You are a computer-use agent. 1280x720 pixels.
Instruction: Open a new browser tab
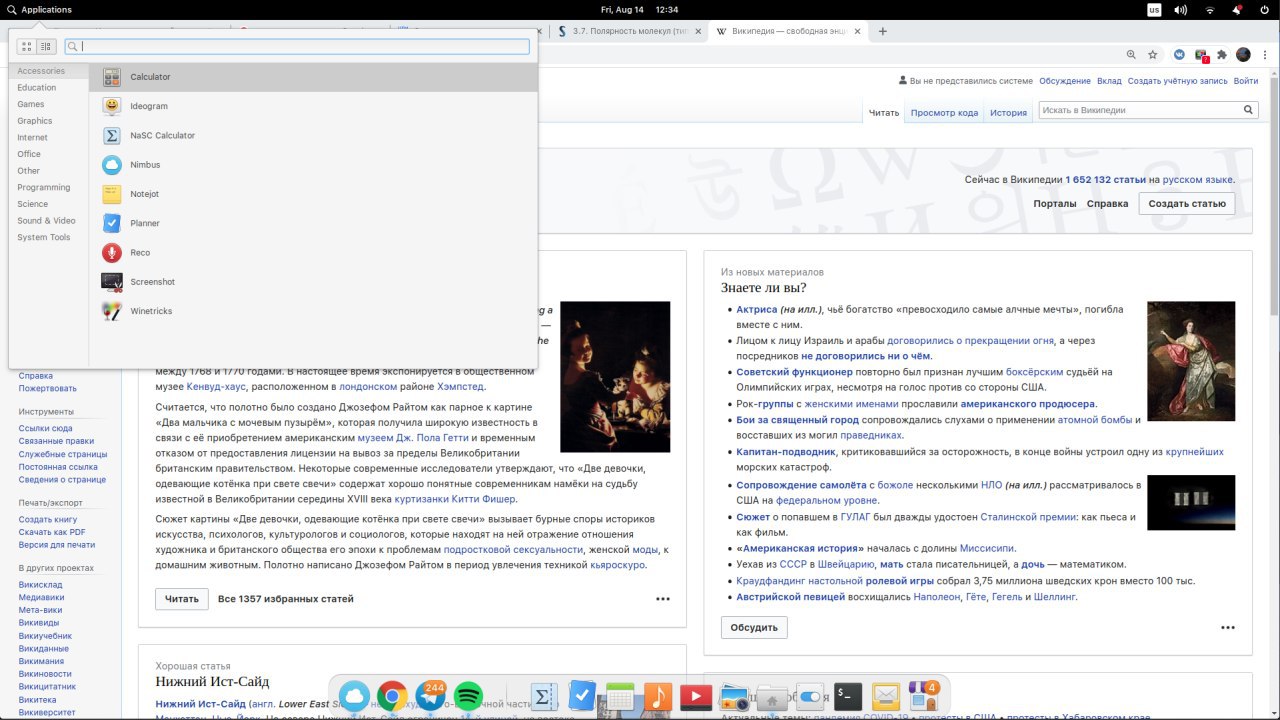click(x=882, y=31)
